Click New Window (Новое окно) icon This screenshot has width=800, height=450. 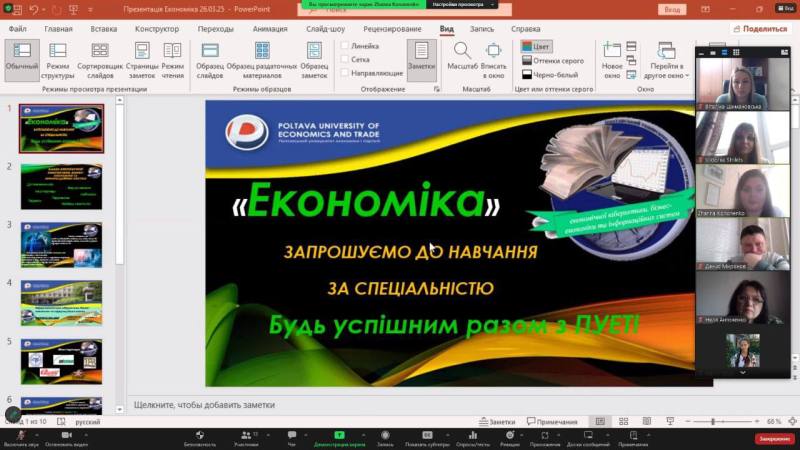click(612, 58)
